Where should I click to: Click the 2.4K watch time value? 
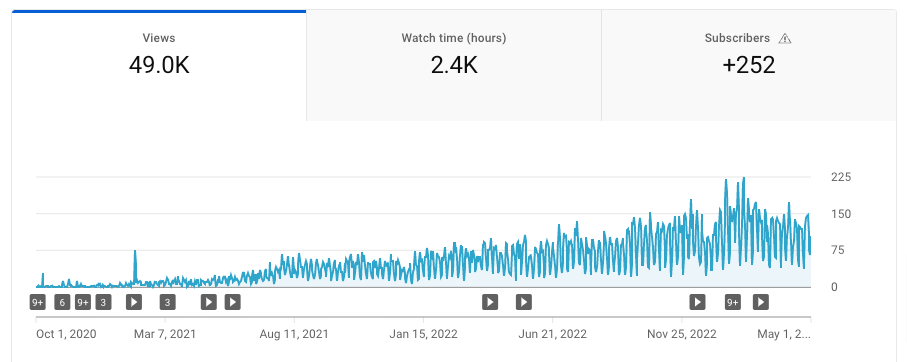point(454,65)
